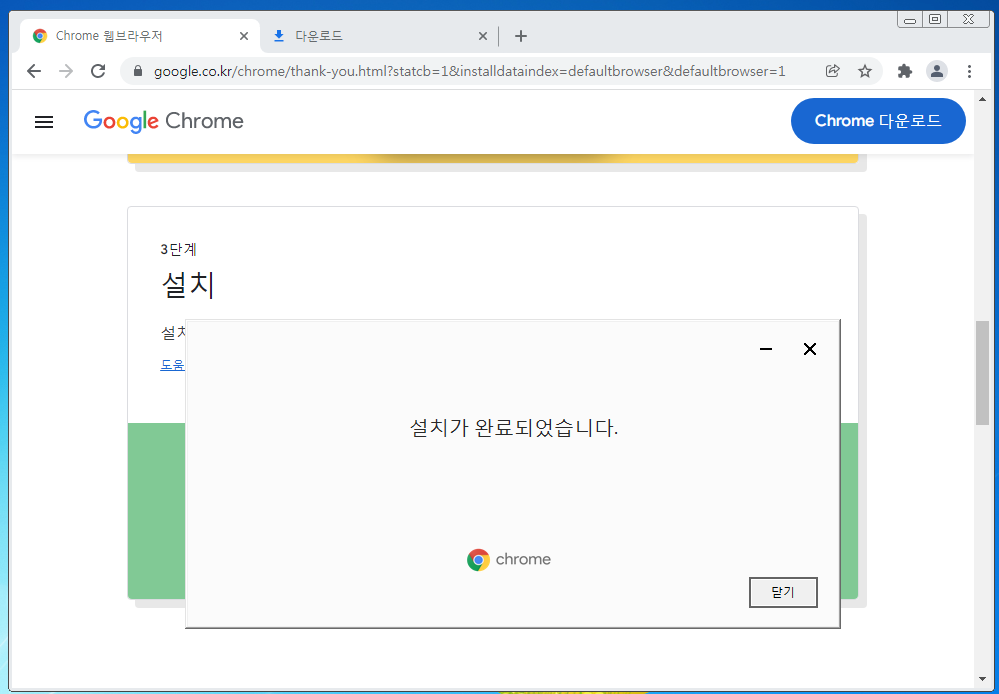Click the address bar URL field
Image resolution: width=999 pixels, height=694 pixels.
470,71
